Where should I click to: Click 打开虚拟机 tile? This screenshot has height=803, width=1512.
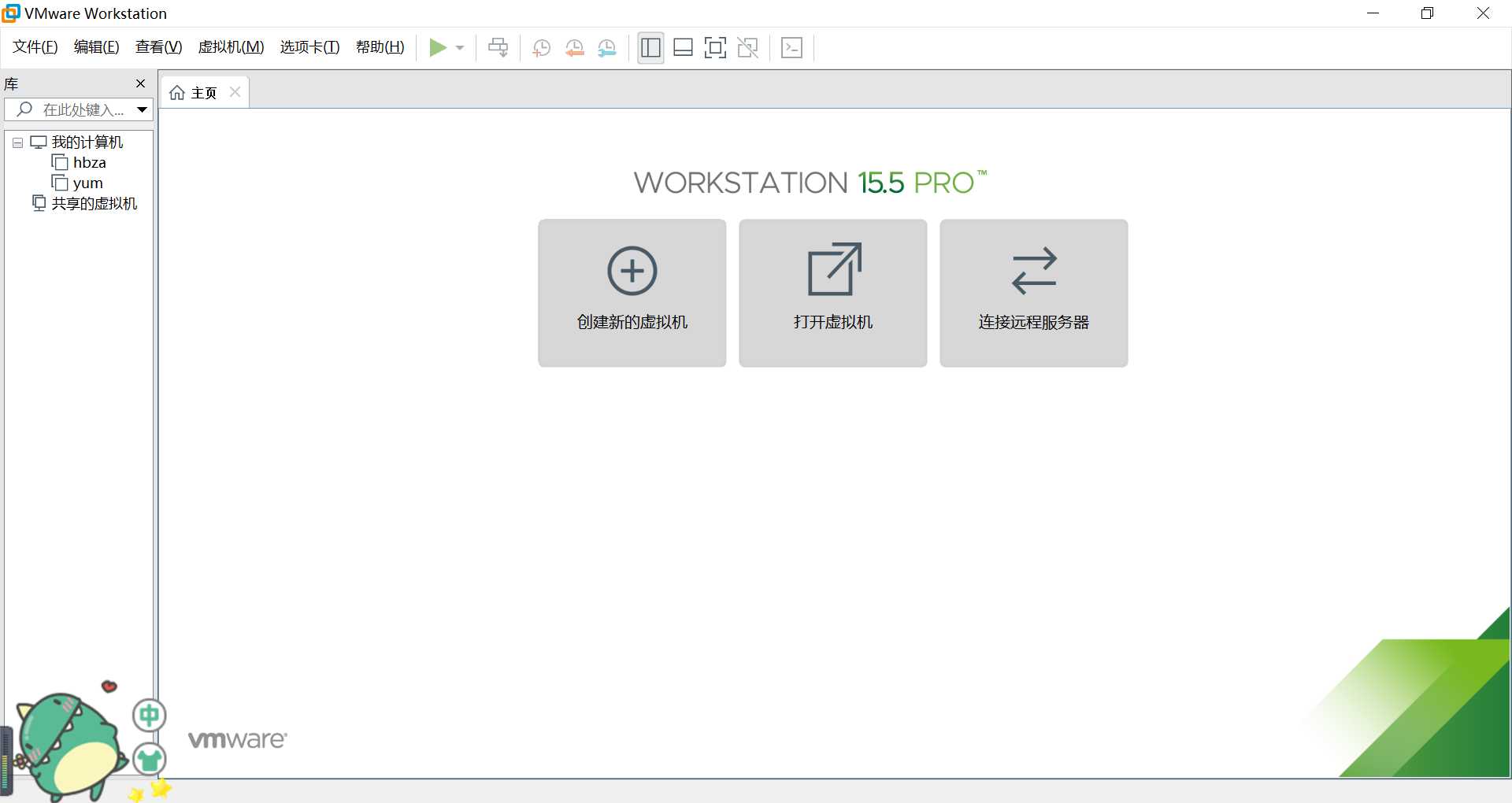coord(832,293)
